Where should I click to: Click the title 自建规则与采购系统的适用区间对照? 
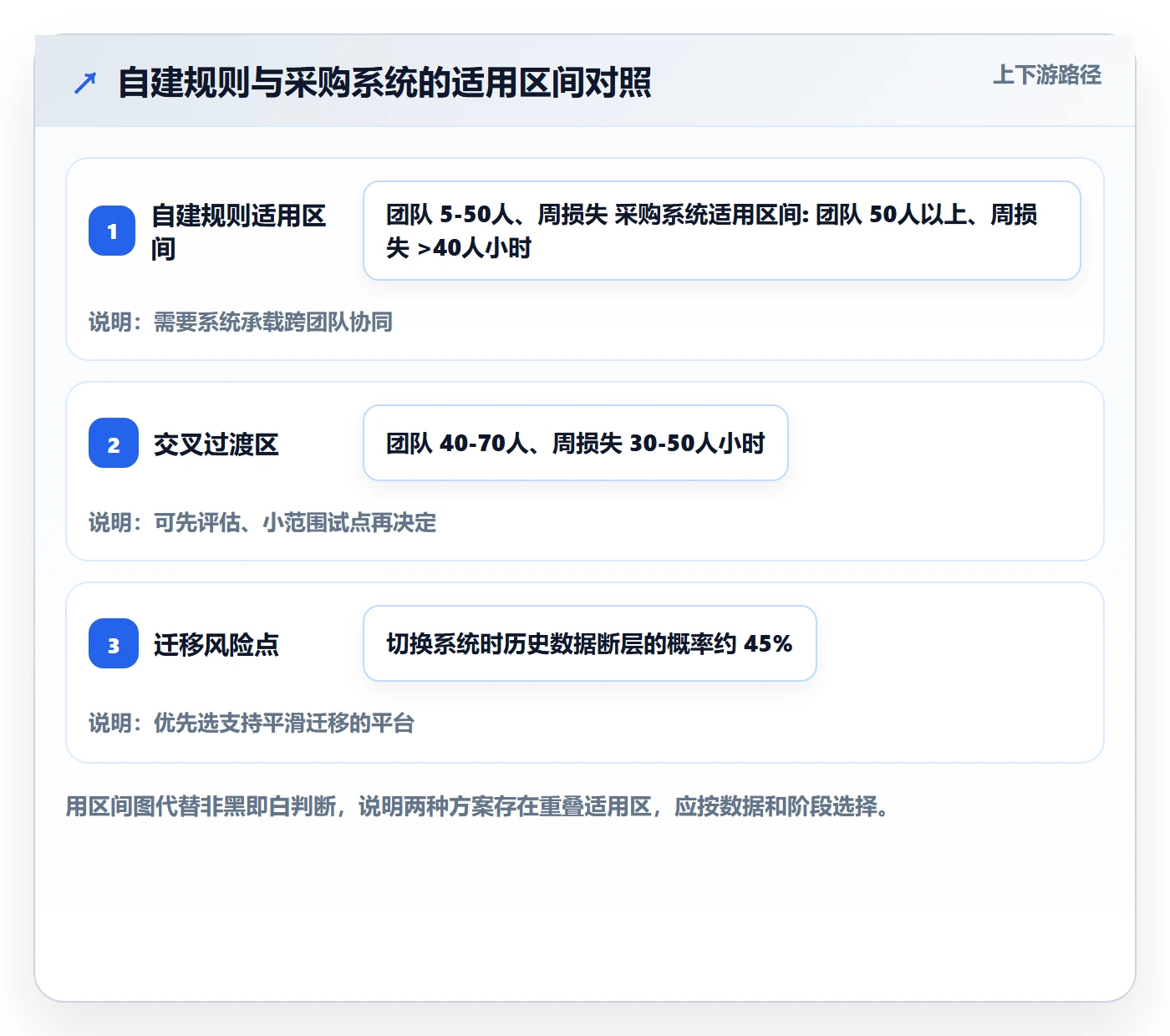[x=384, y=83]
